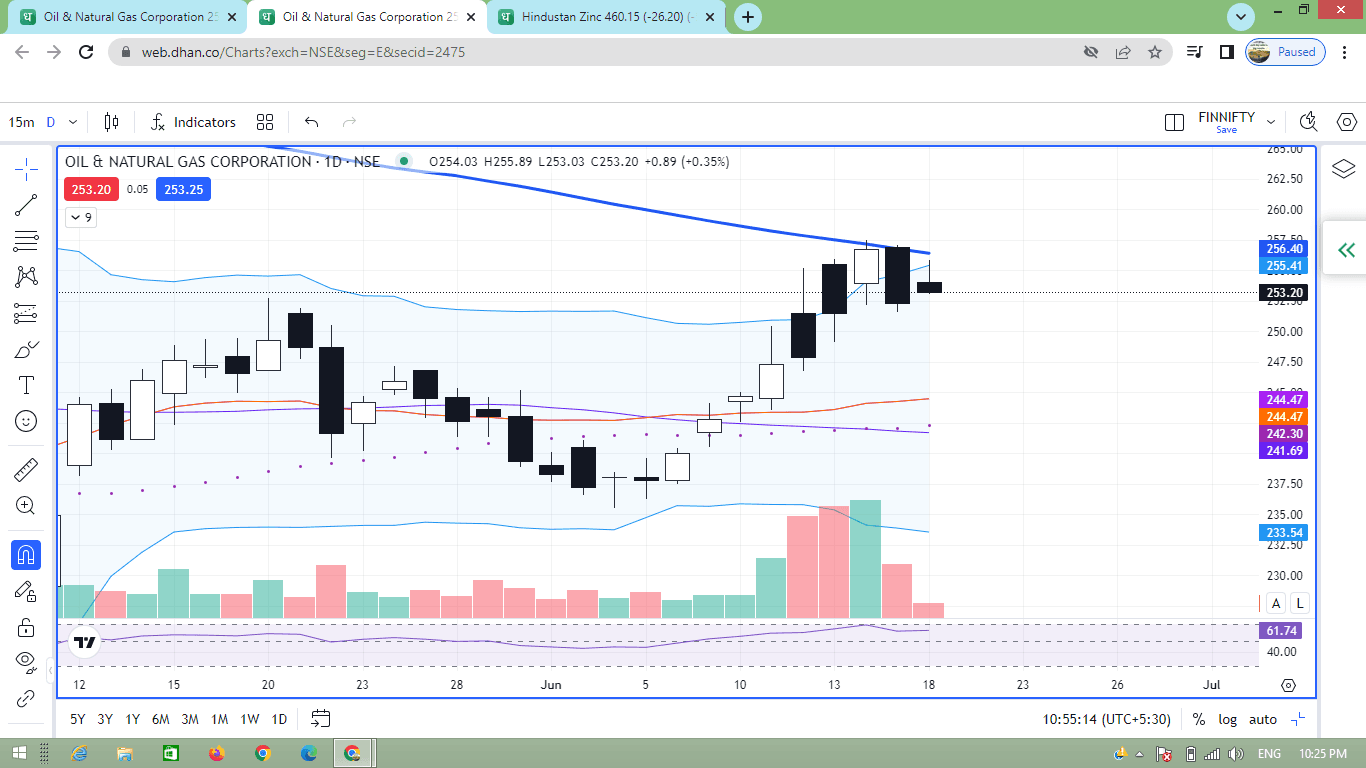The width and height of the screenshot is (1366, 768).
Task: Click the L log-scale button
Action: [1300, 603]
